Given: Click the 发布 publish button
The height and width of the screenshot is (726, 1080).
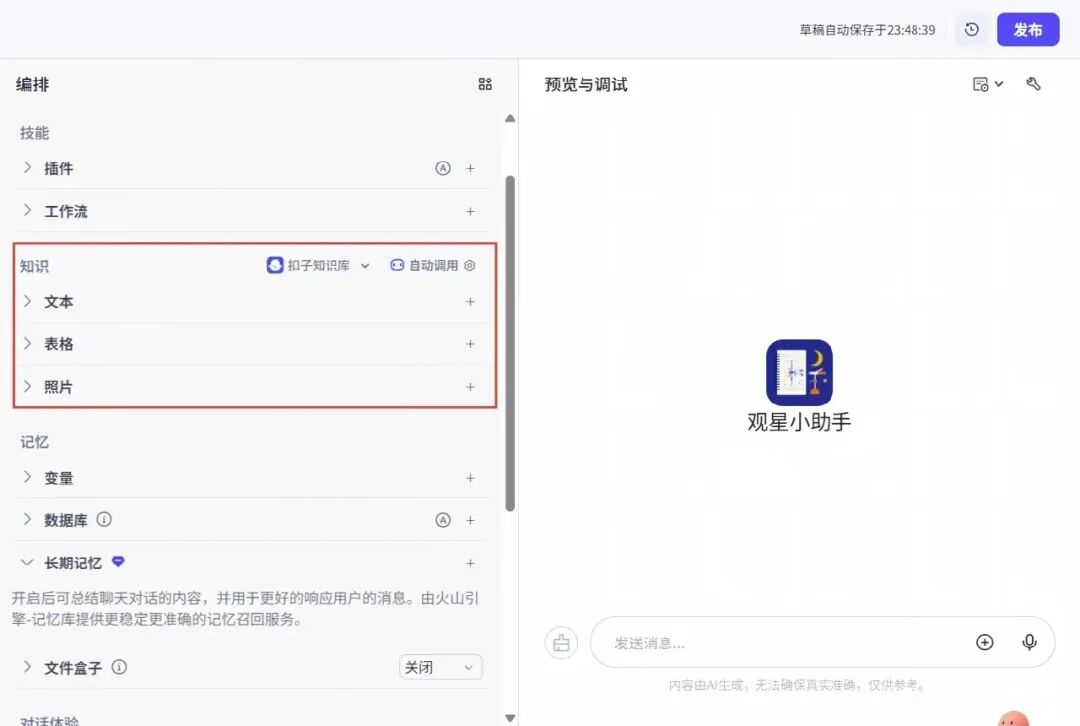Looking at the screenshot, I should point(1028,30).
